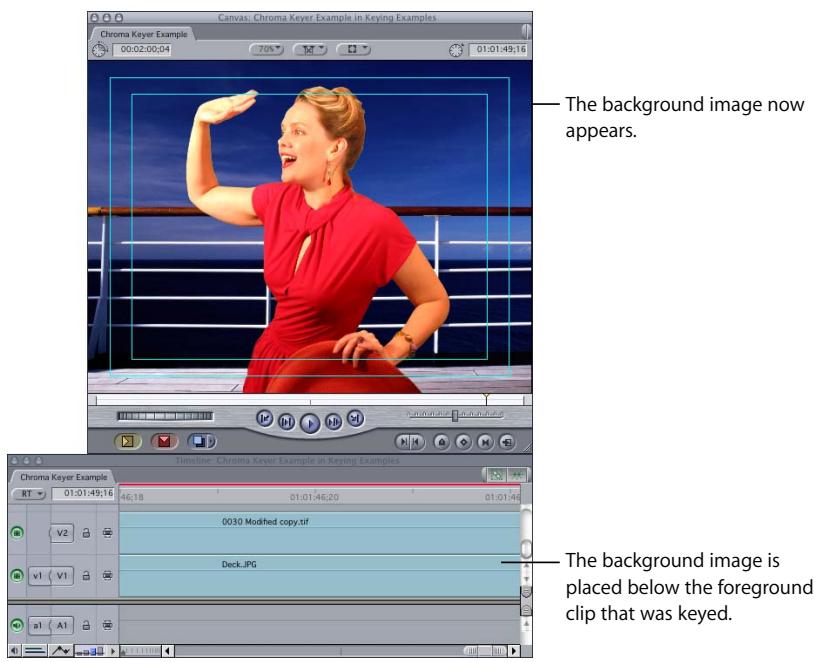Viewport: 818px width, 662px height.
Task: Click the A1 destination track control
Action: (x=62, y=625)
